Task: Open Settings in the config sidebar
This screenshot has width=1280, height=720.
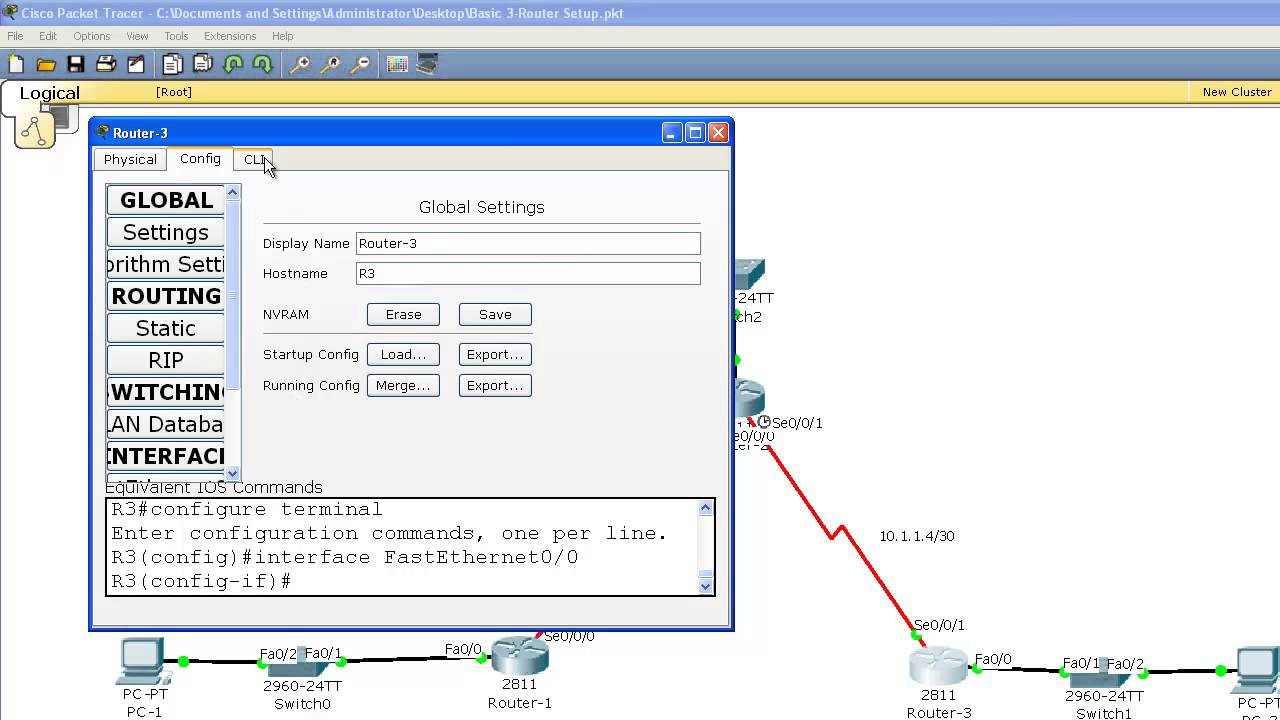Action: tap(166, 232)
